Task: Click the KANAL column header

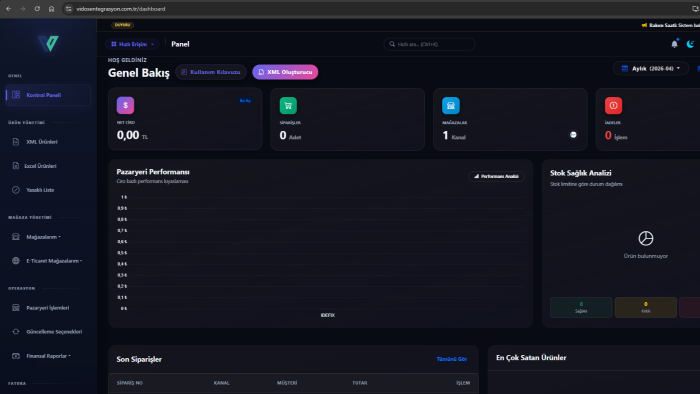Action: [x=221, y=383]
